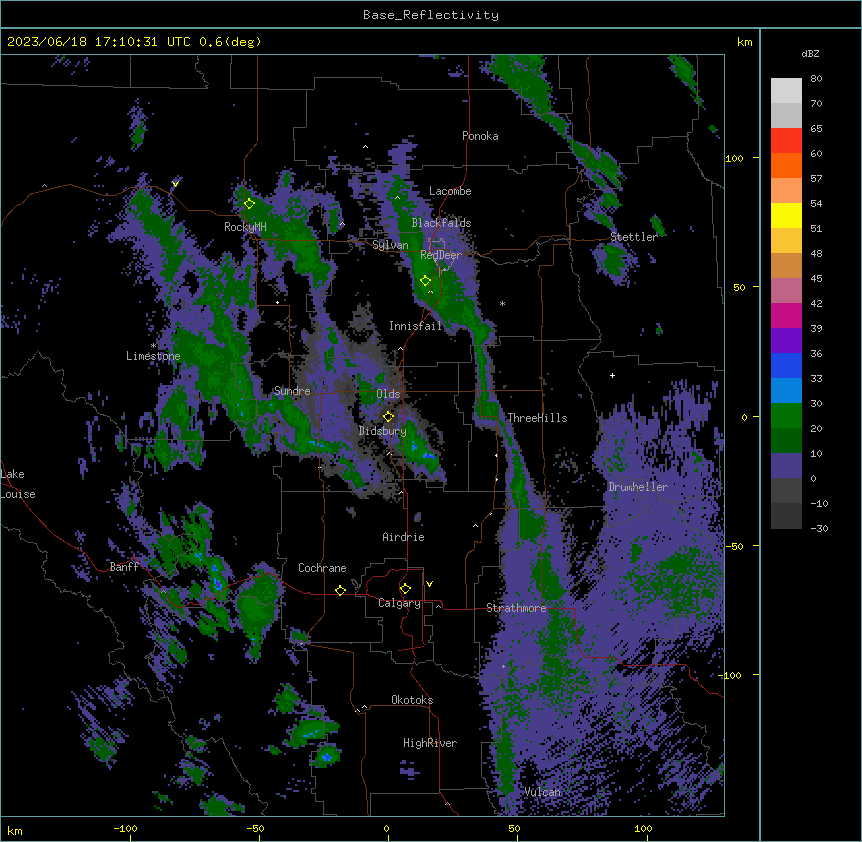The height and width of the screenshot is (842, 862).
Task: Click the Drumheller city label
Action: 638,487
